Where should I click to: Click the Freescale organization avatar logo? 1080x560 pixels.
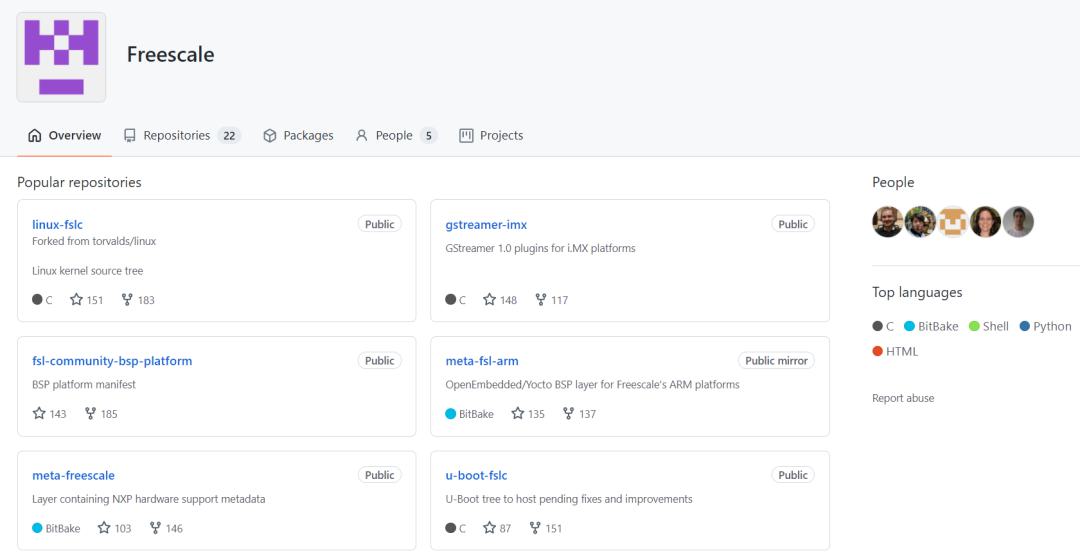[x=61, y=57]
